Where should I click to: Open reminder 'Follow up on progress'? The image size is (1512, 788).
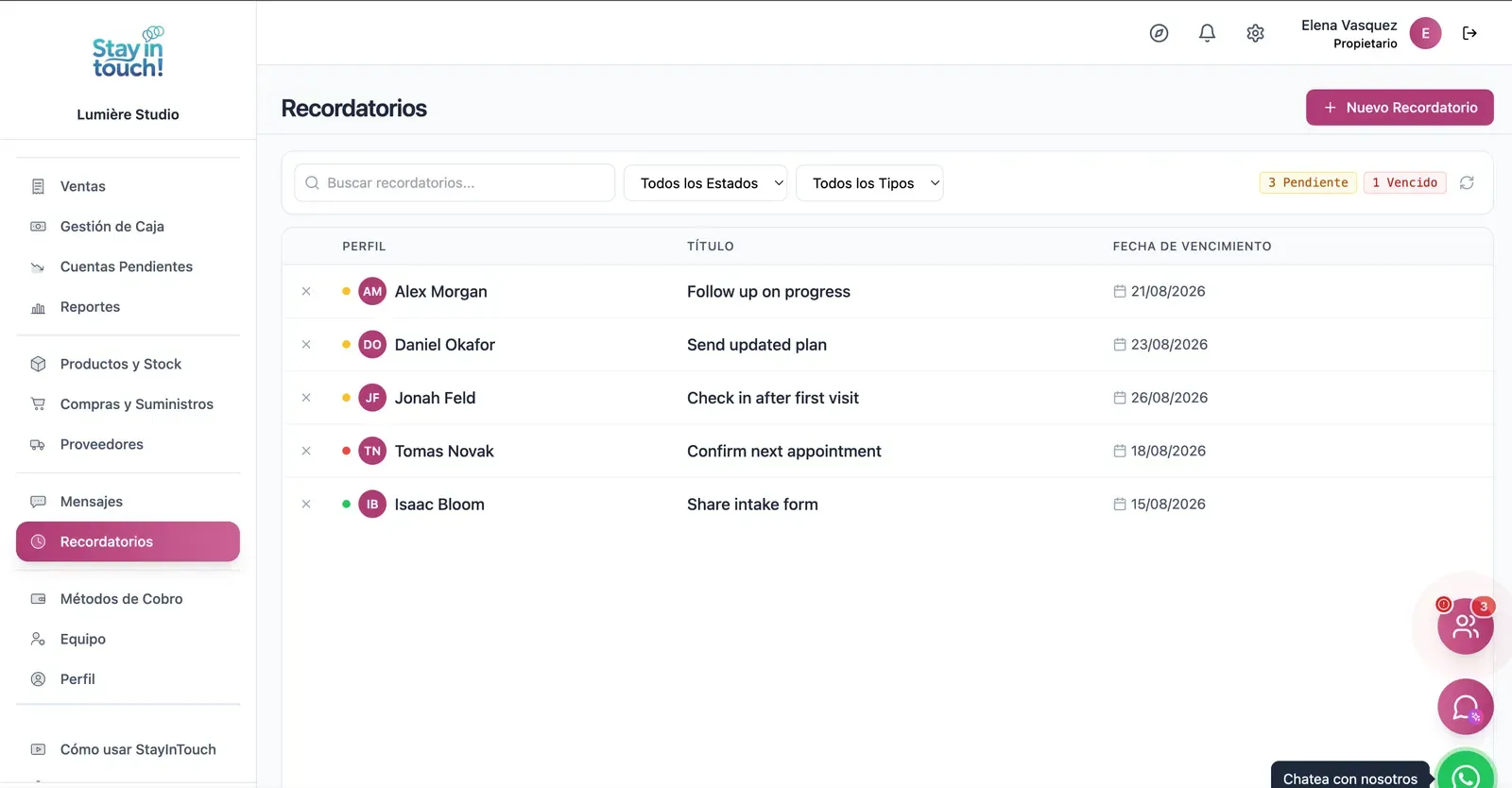(768, 292)
